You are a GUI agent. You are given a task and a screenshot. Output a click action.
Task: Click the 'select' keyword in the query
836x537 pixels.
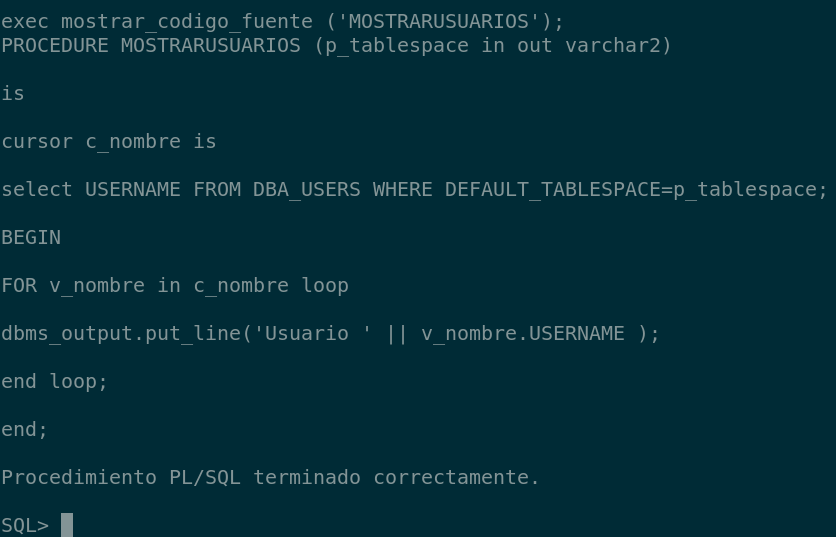coord(37,189)
